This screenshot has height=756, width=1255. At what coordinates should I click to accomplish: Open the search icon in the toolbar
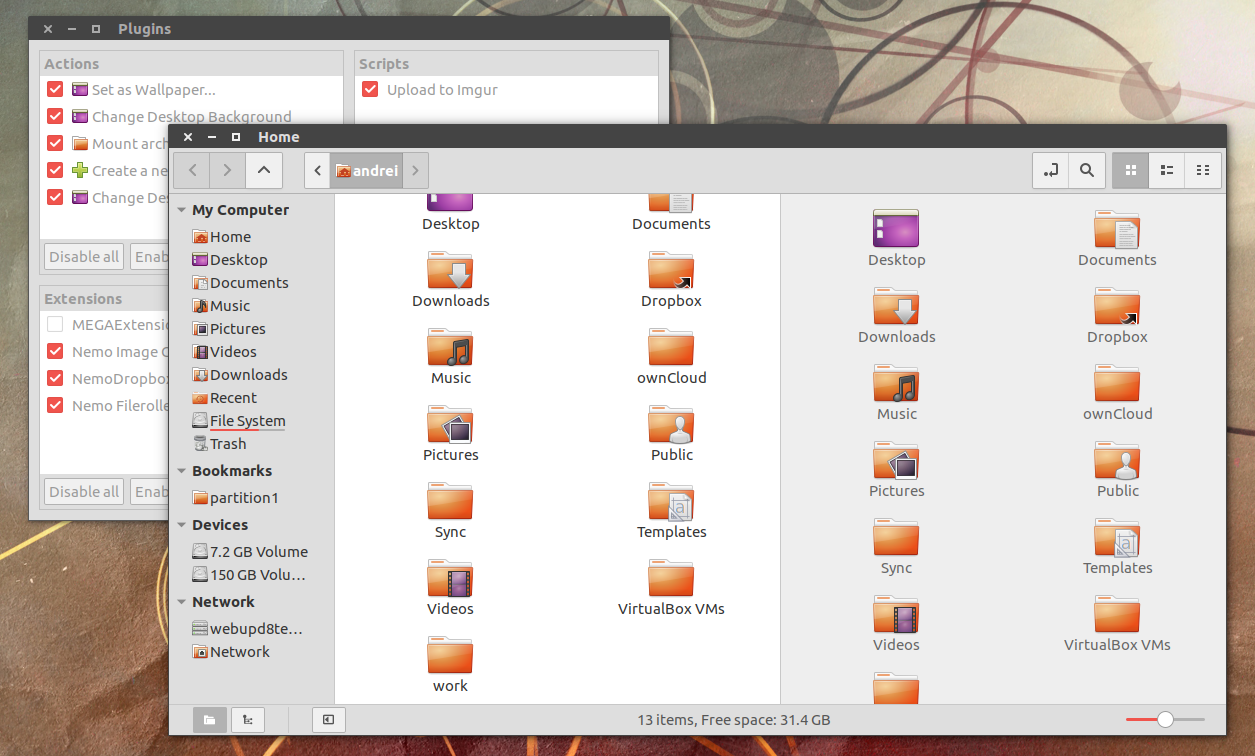(x=1087, y=170)
